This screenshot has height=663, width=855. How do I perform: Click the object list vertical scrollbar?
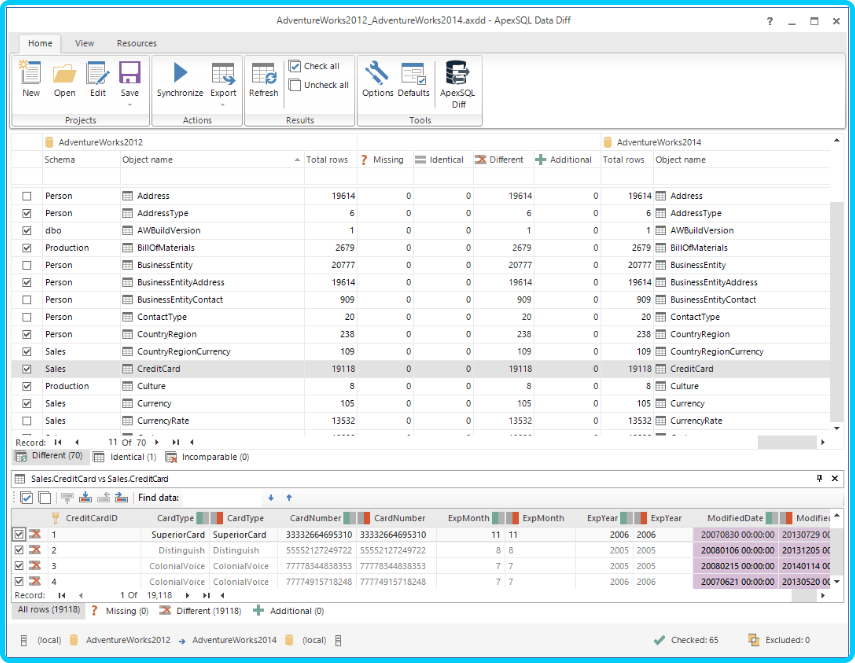coord(835,311)
